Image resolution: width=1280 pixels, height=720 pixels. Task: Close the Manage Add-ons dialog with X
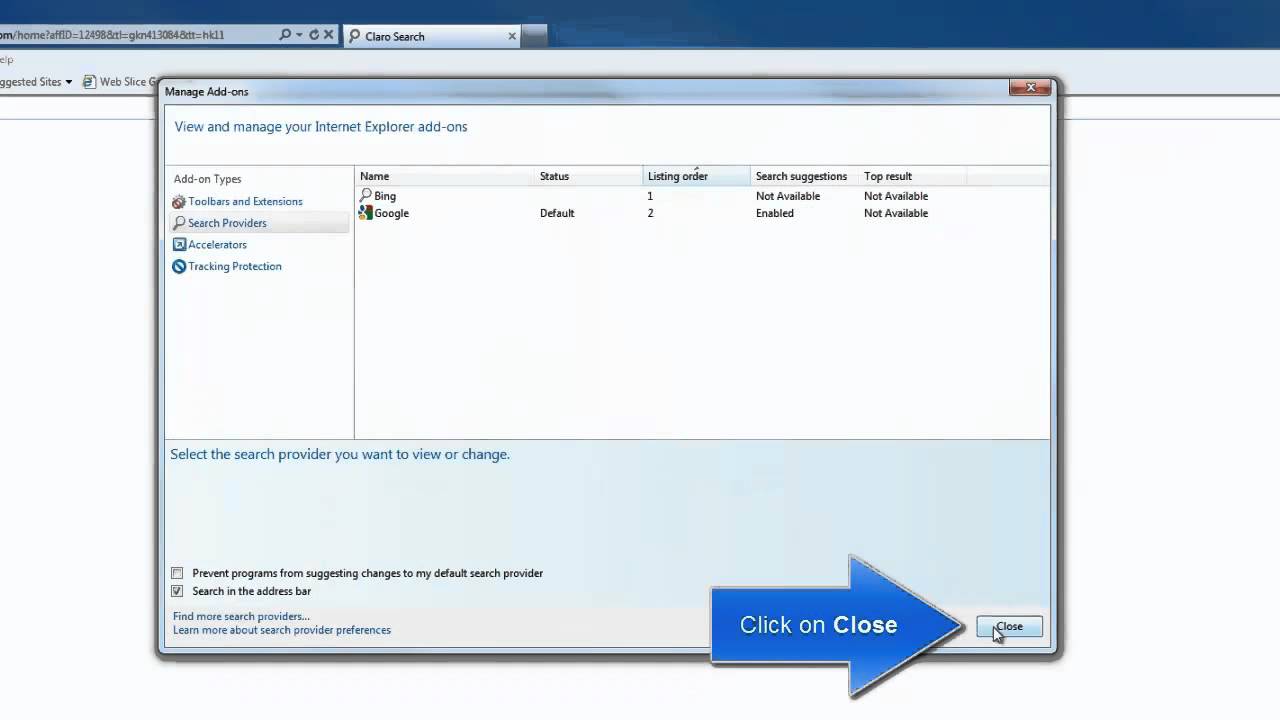click(1030, 88)
